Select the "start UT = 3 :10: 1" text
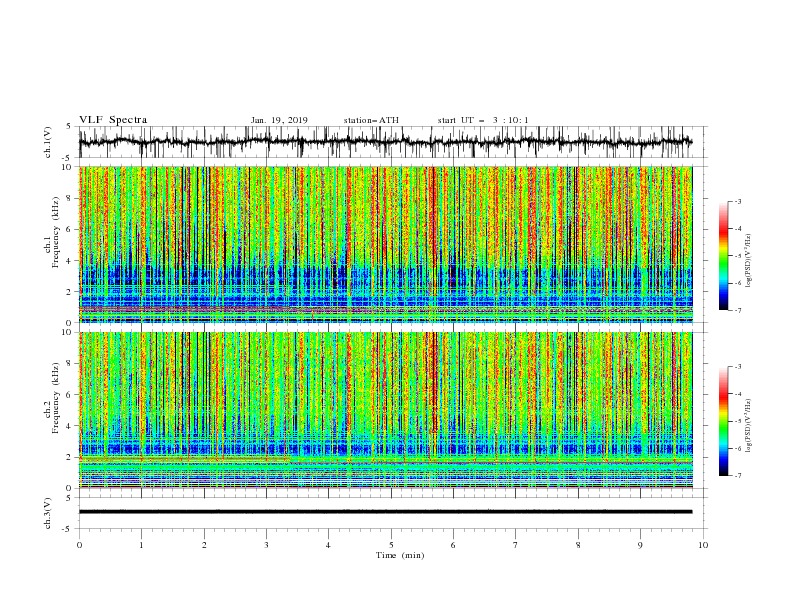 tap(483, 120)
